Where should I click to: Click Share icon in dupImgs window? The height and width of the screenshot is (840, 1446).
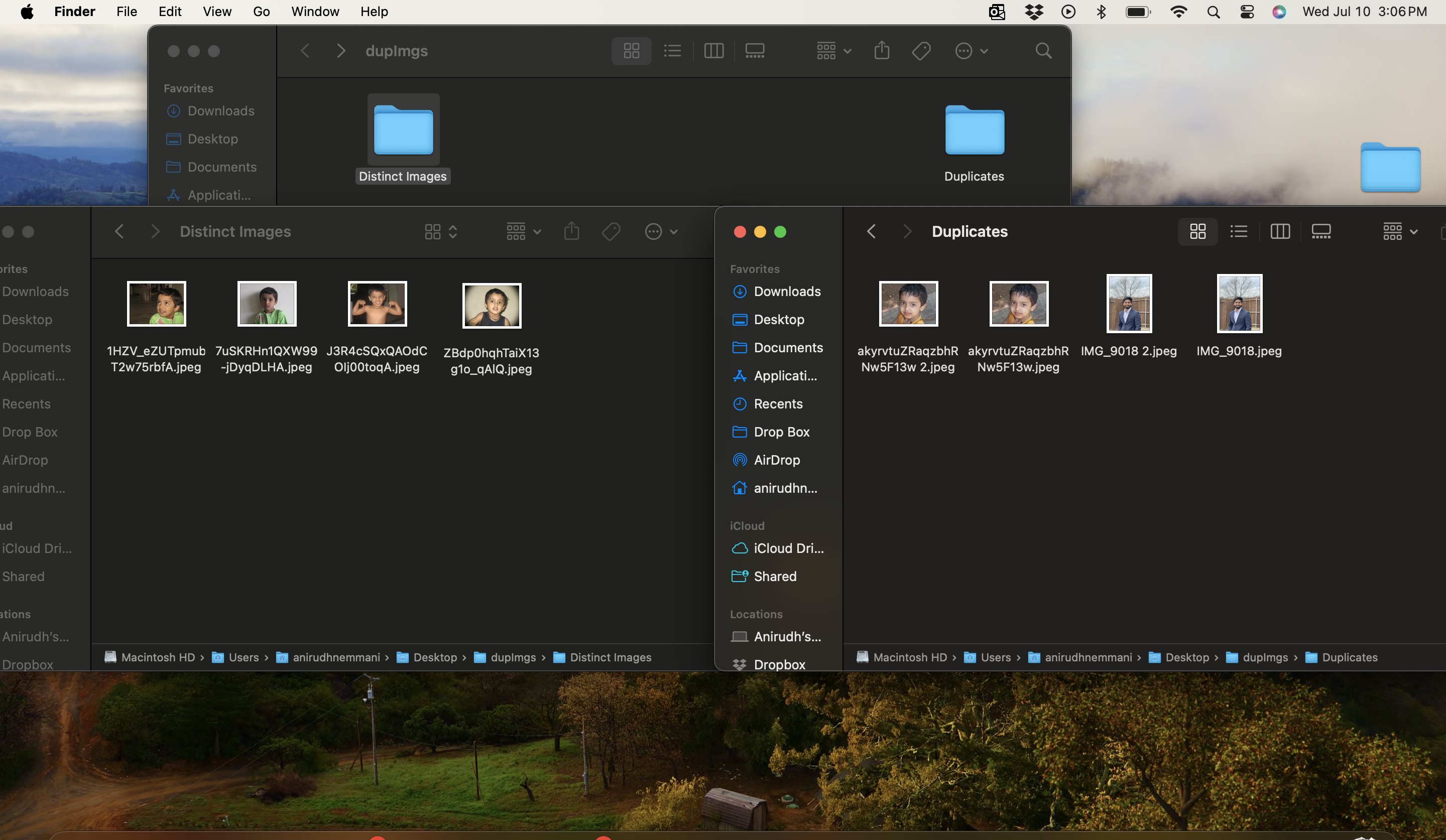[882, 51]
